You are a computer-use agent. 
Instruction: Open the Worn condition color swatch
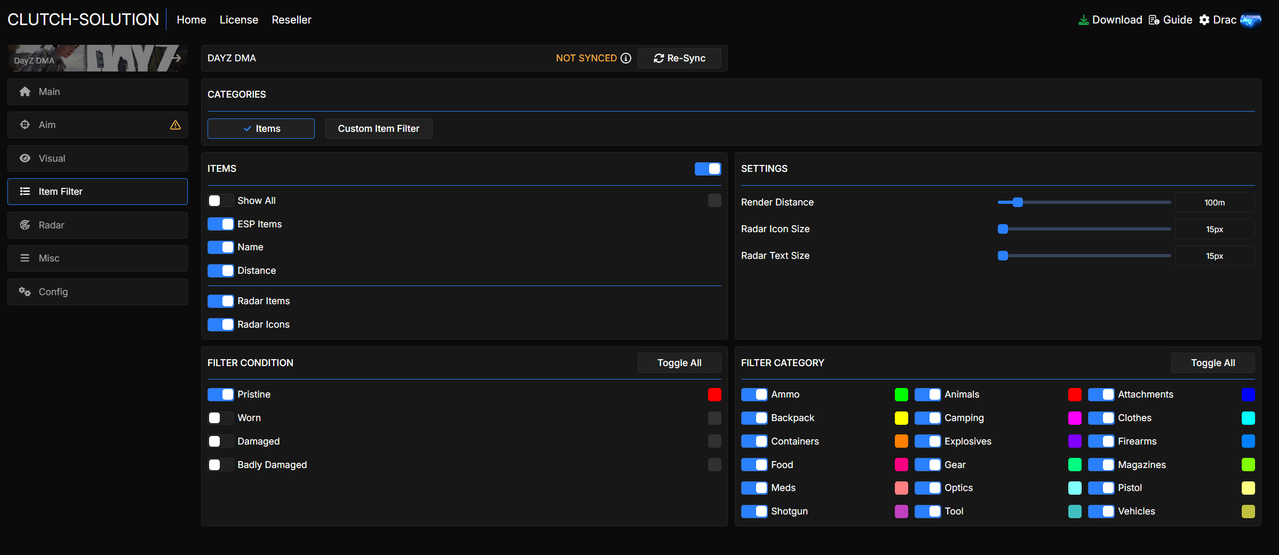click(714, 418)
